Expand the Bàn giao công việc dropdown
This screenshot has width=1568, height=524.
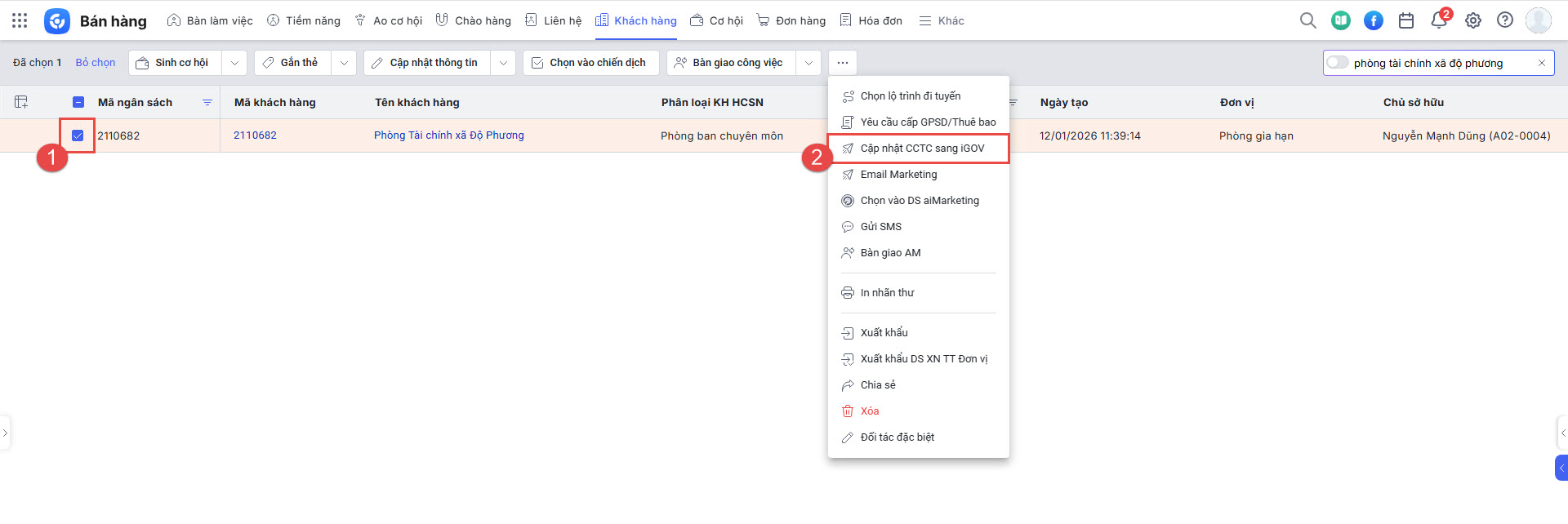coord(808,63)
